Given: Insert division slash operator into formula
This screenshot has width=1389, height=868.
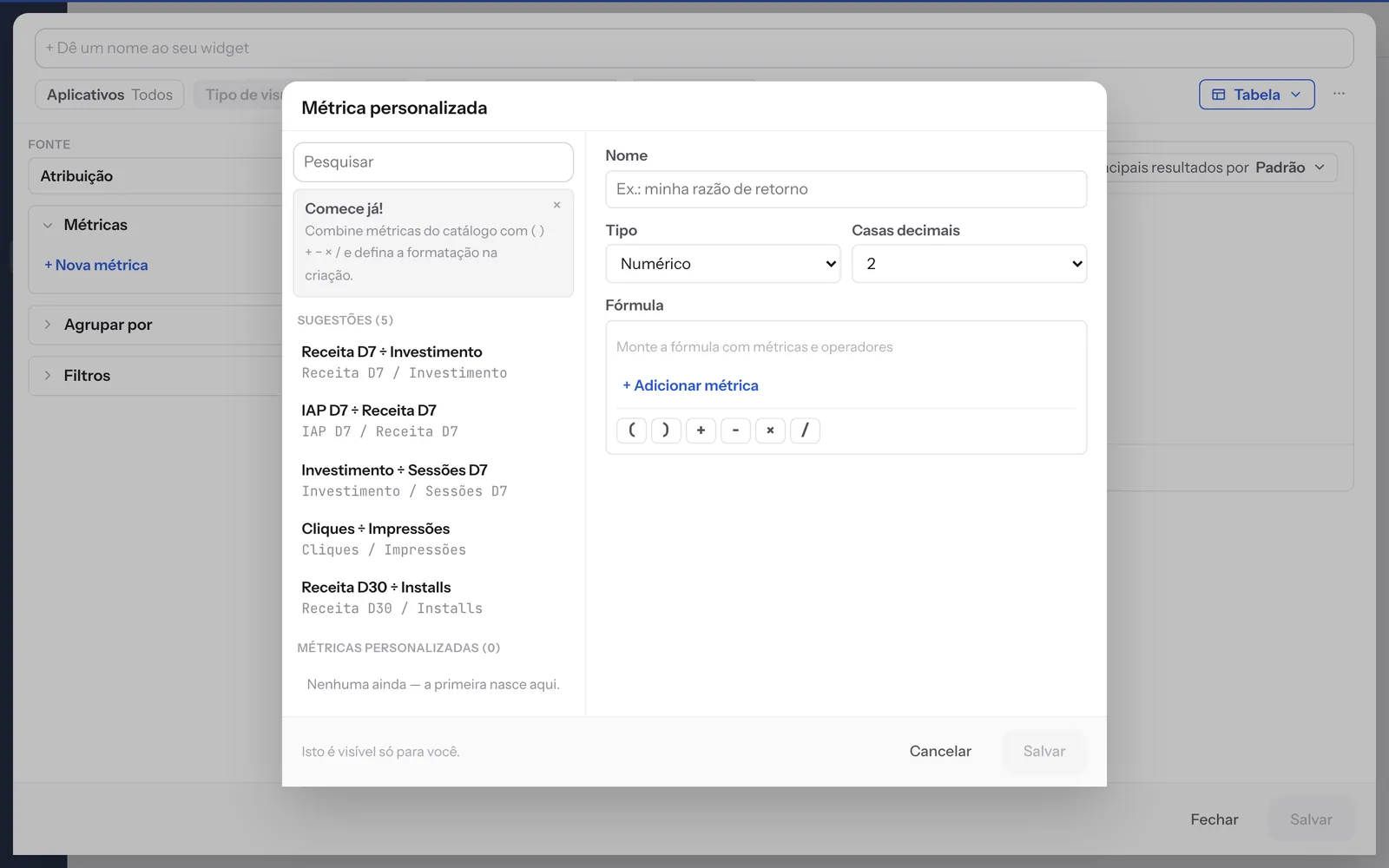Looking at the screenshot, I should (805, 430).
